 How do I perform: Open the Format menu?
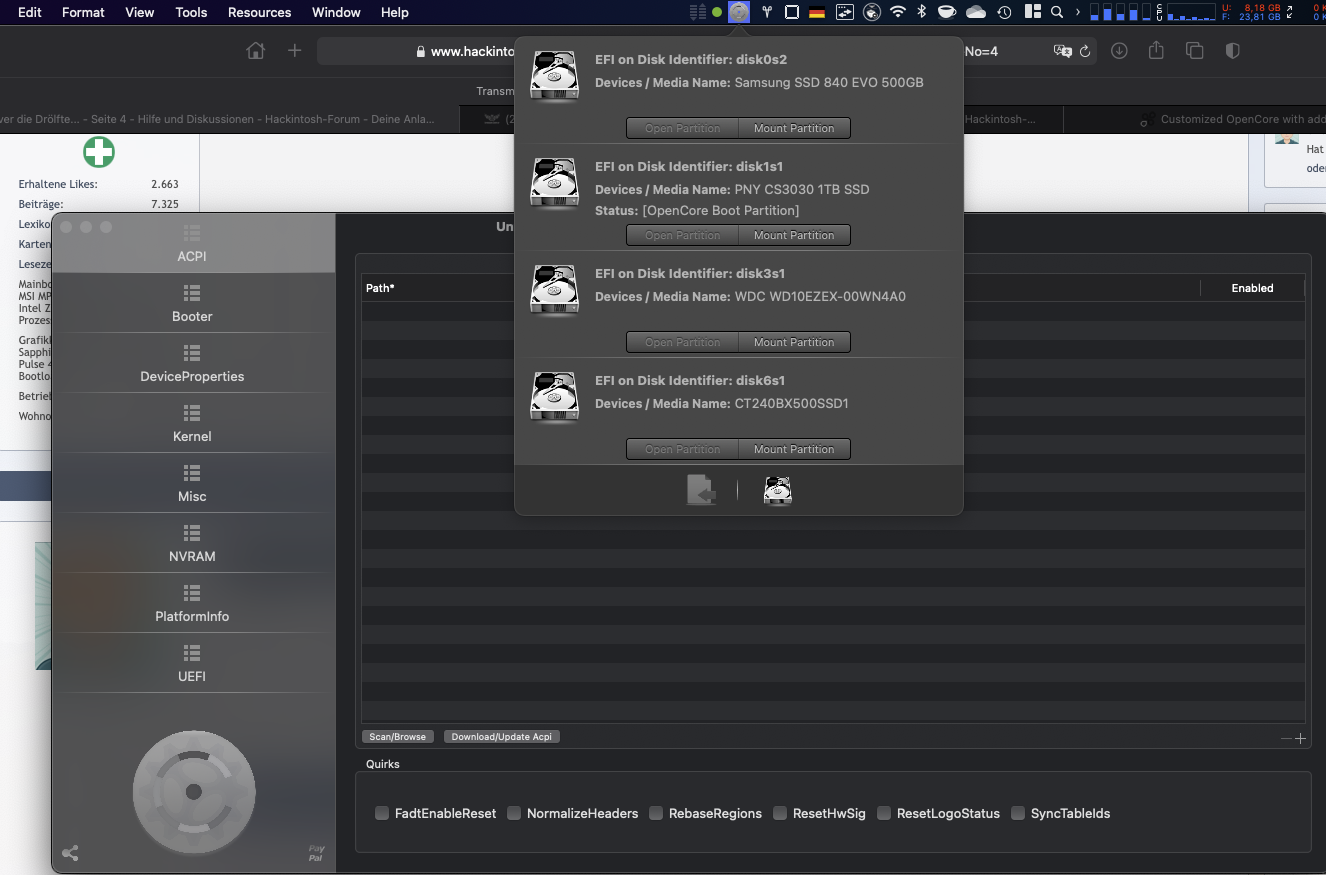[83, 12]
